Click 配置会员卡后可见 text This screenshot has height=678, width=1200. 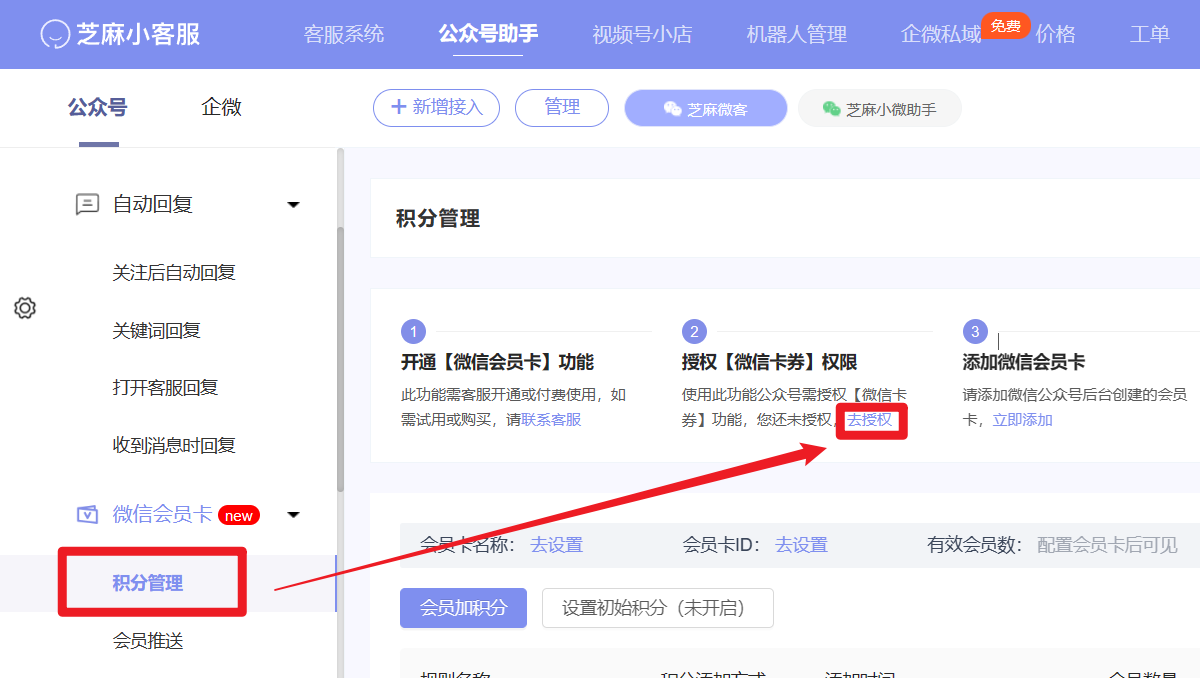pyautogui.click(x=1107, y=545)
